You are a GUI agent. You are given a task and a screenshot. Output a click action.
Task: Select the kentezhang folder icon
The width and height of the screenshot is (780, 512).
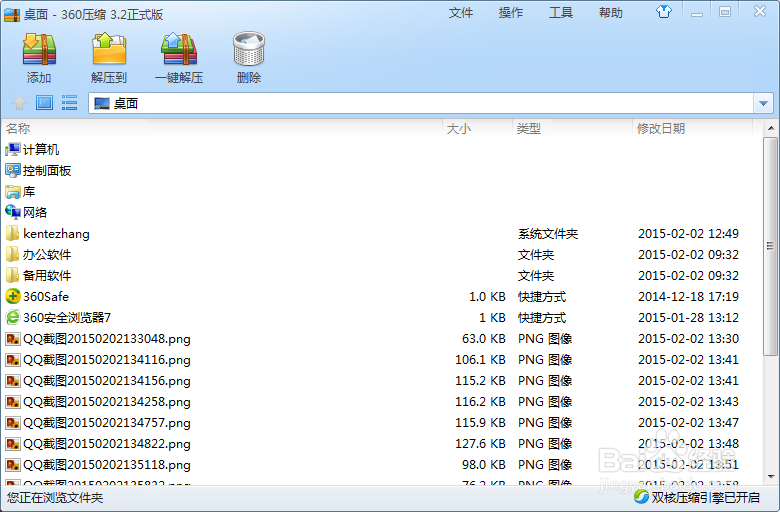click(x=13, y=233)
